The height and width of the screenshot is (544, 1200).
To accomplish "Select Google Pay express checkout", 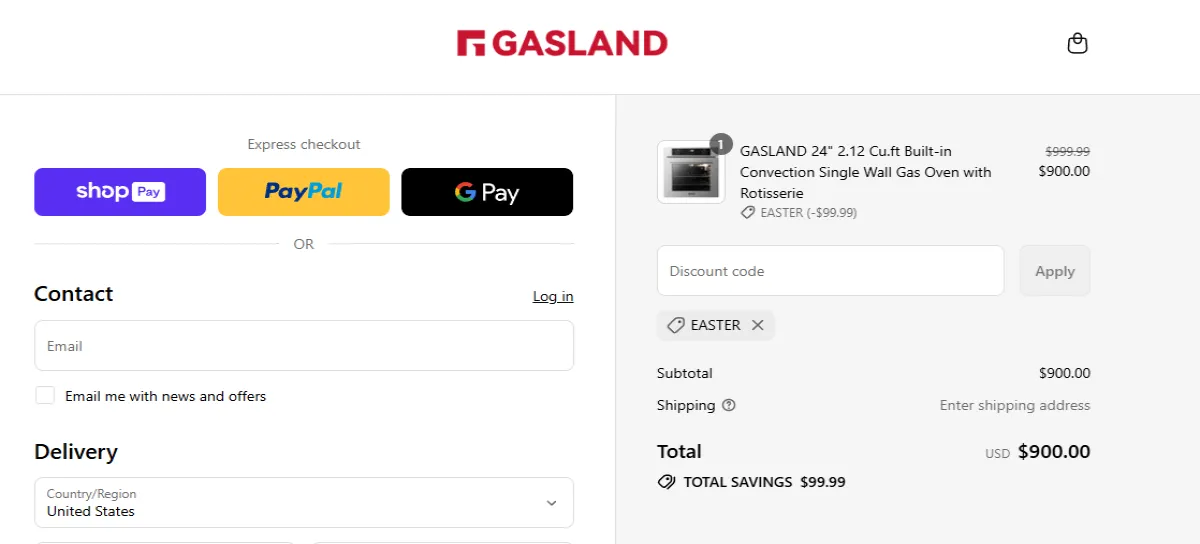I will pos(487,192).
